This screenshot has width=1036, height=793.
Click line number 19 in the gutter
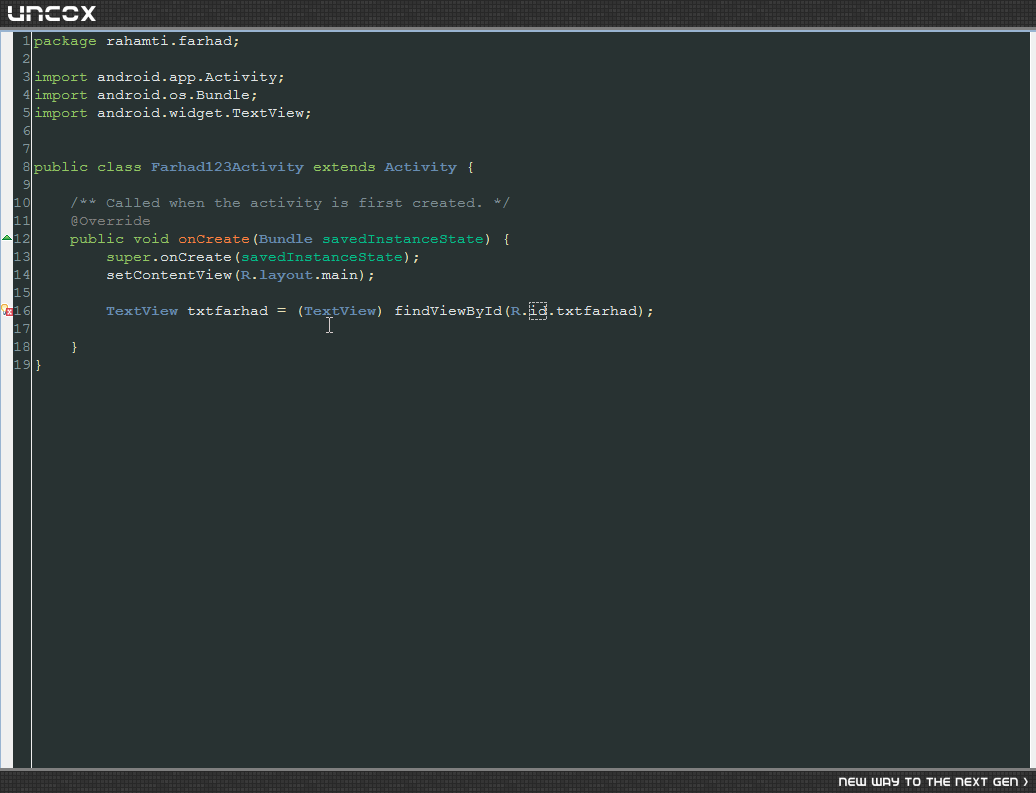point(22,365)
